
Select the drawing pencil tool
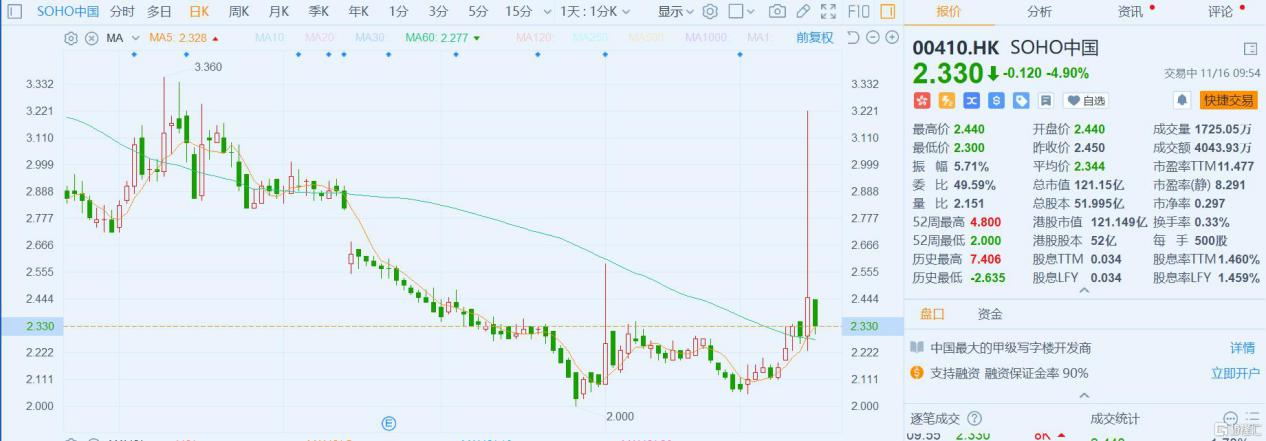803,12
